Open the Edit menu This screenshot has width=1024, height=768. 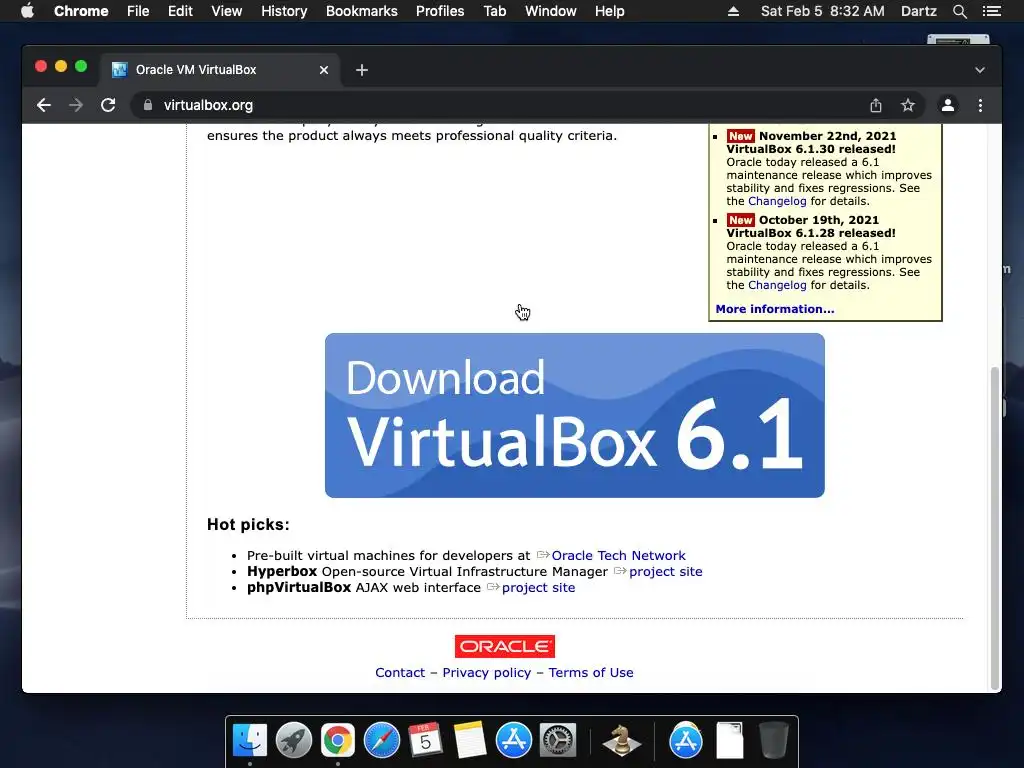pos(180,11)
